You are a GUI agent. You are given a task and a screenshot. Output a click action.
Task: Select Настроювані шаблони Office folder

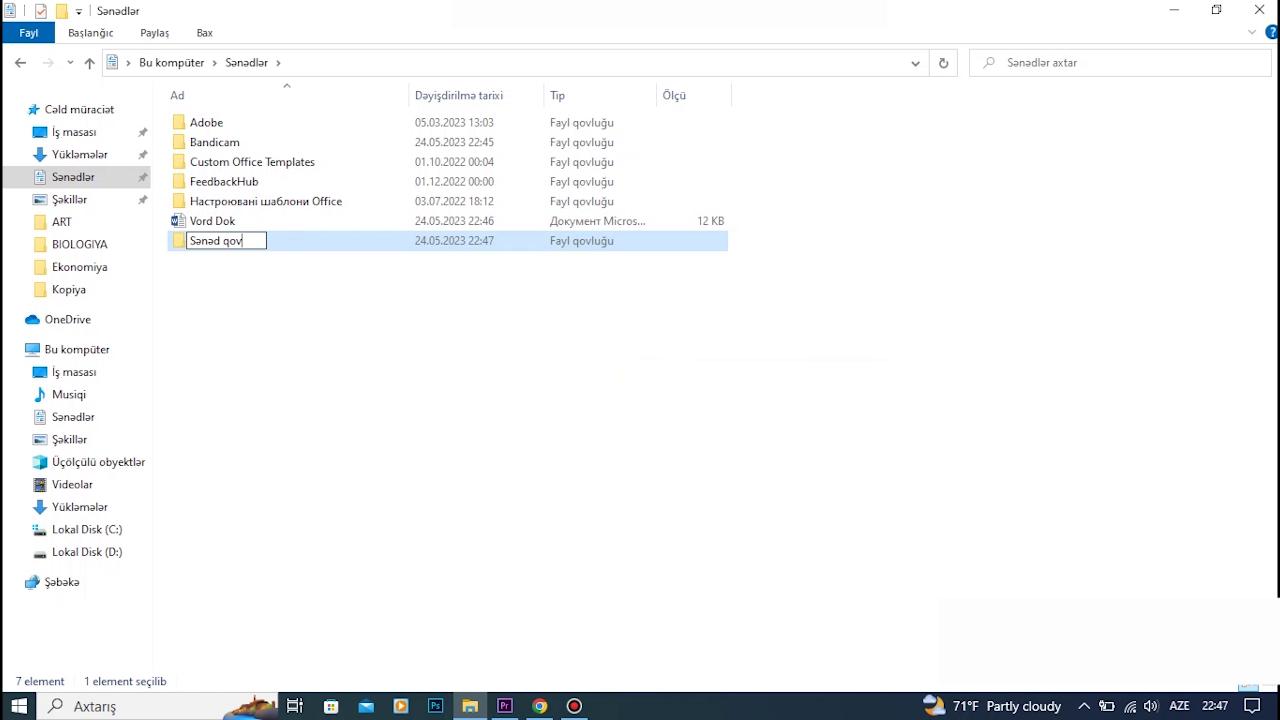[x=266, y=201]
